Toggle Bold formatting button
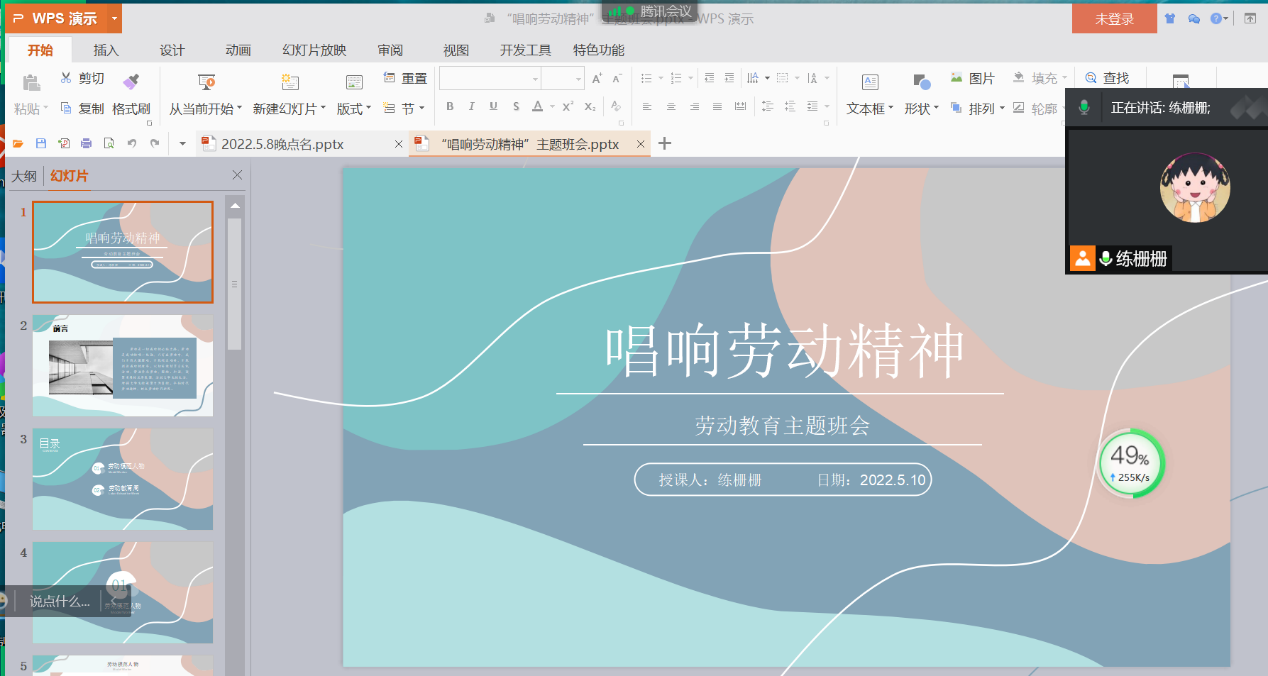1268x676 pixels. pos(450,107)
